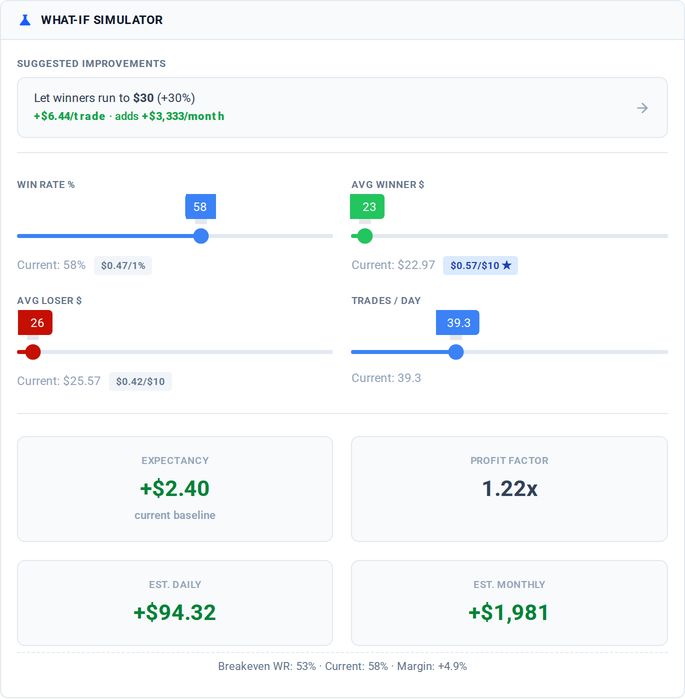Click the 39.3 trades per day bubble
The width and height of the screenshot is (685, 699).
458,322
